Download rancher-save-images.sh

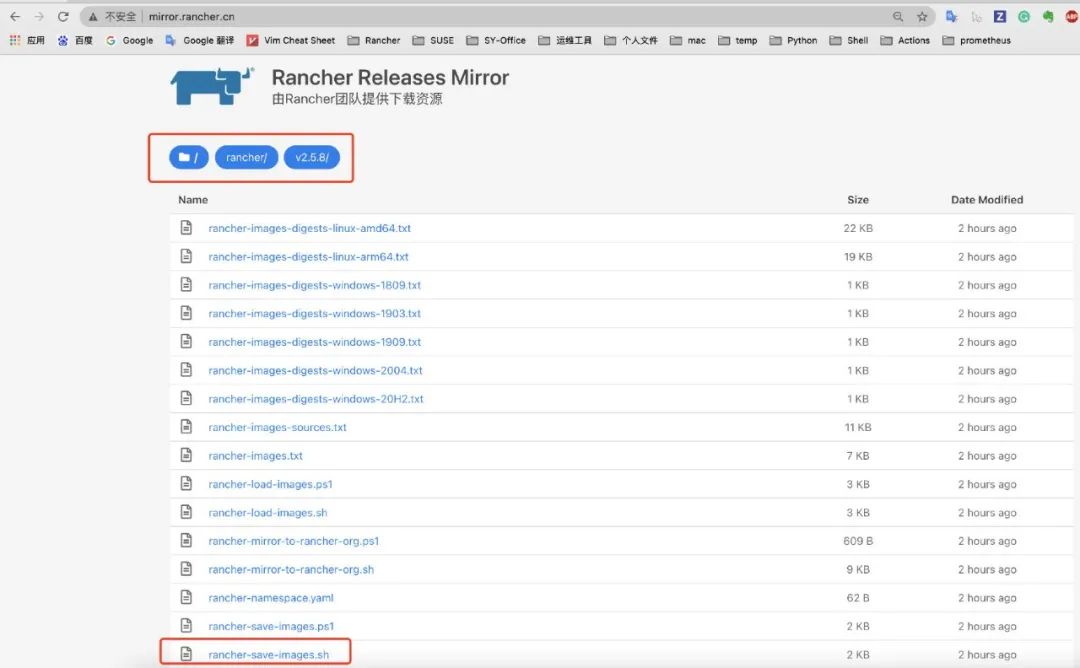coord(269,655)
